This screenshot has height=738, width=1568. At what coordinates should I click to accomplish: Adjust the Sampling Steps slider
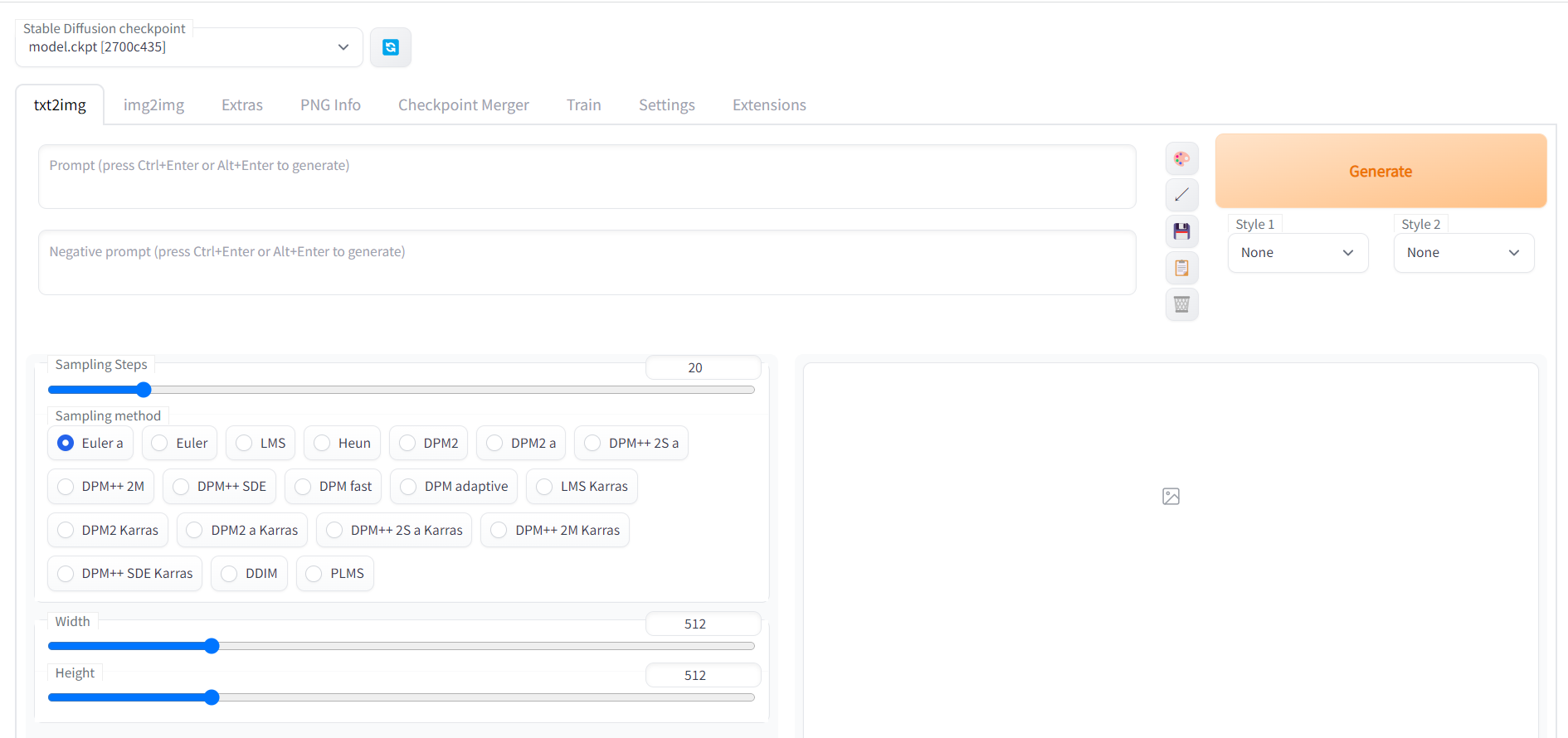click(402, 390)
